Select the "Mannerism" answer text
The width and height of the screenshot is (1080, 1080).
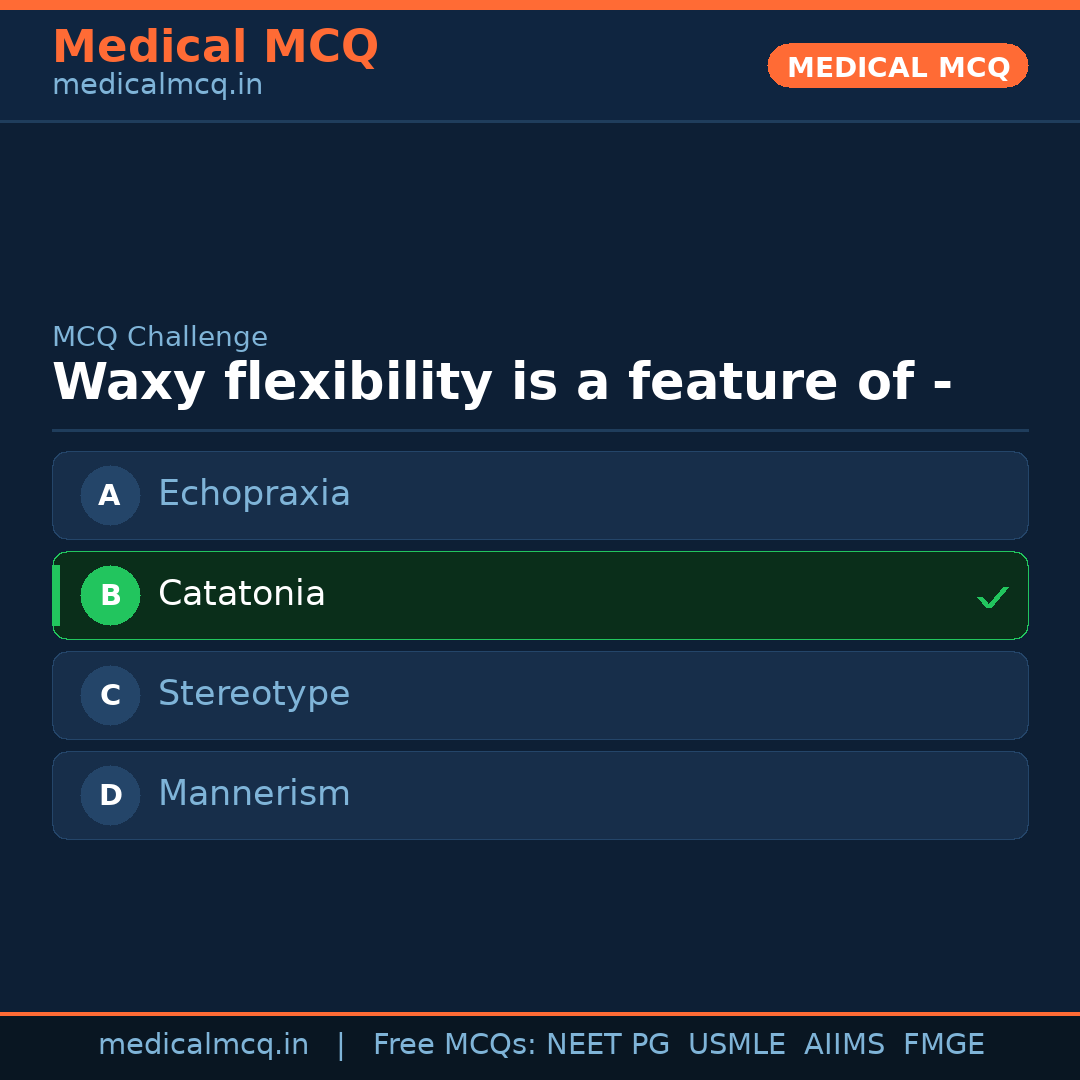(254, 794)
